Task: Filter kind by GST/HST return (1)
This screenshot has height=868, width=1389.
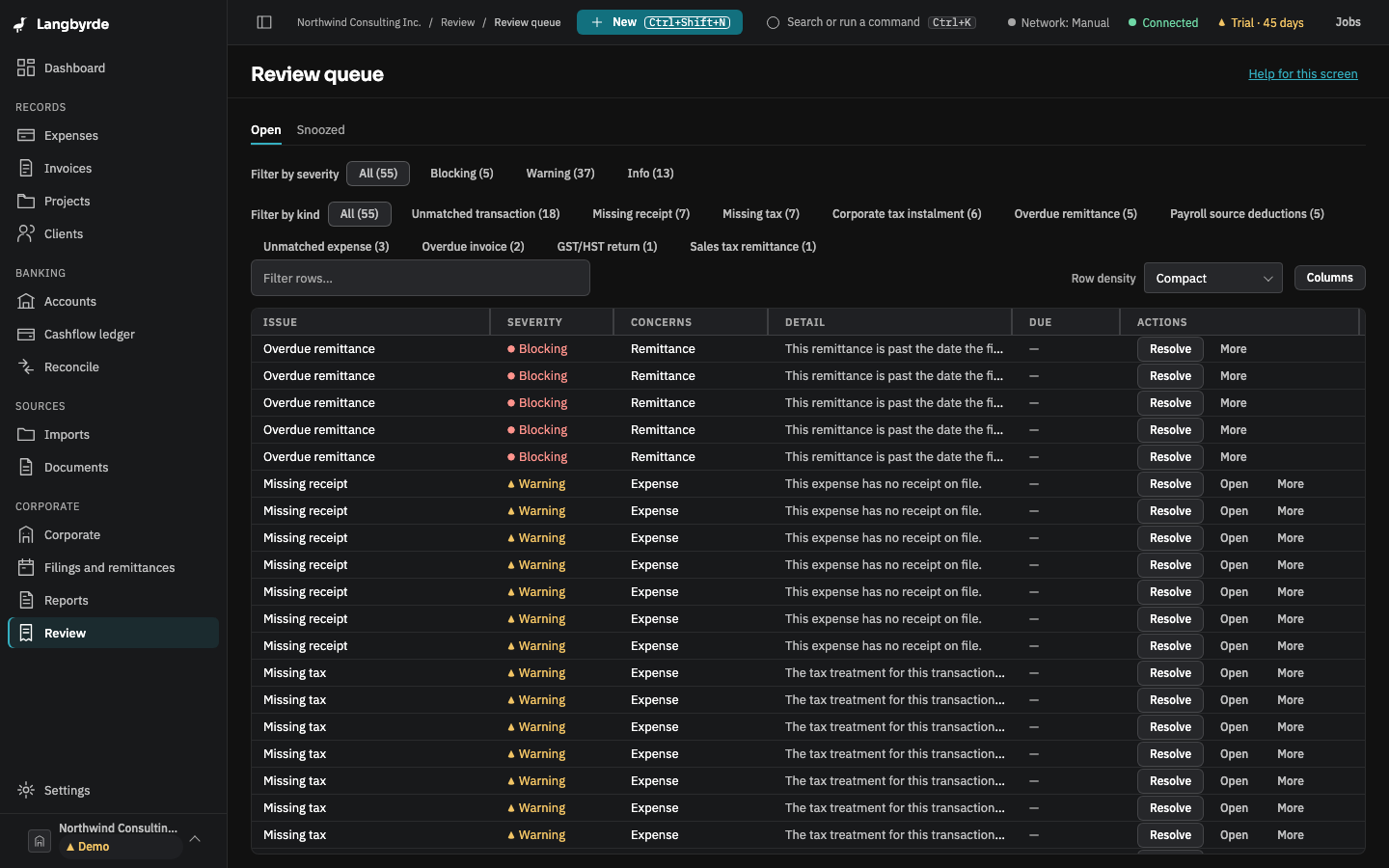Action: [x=607, y=247]
